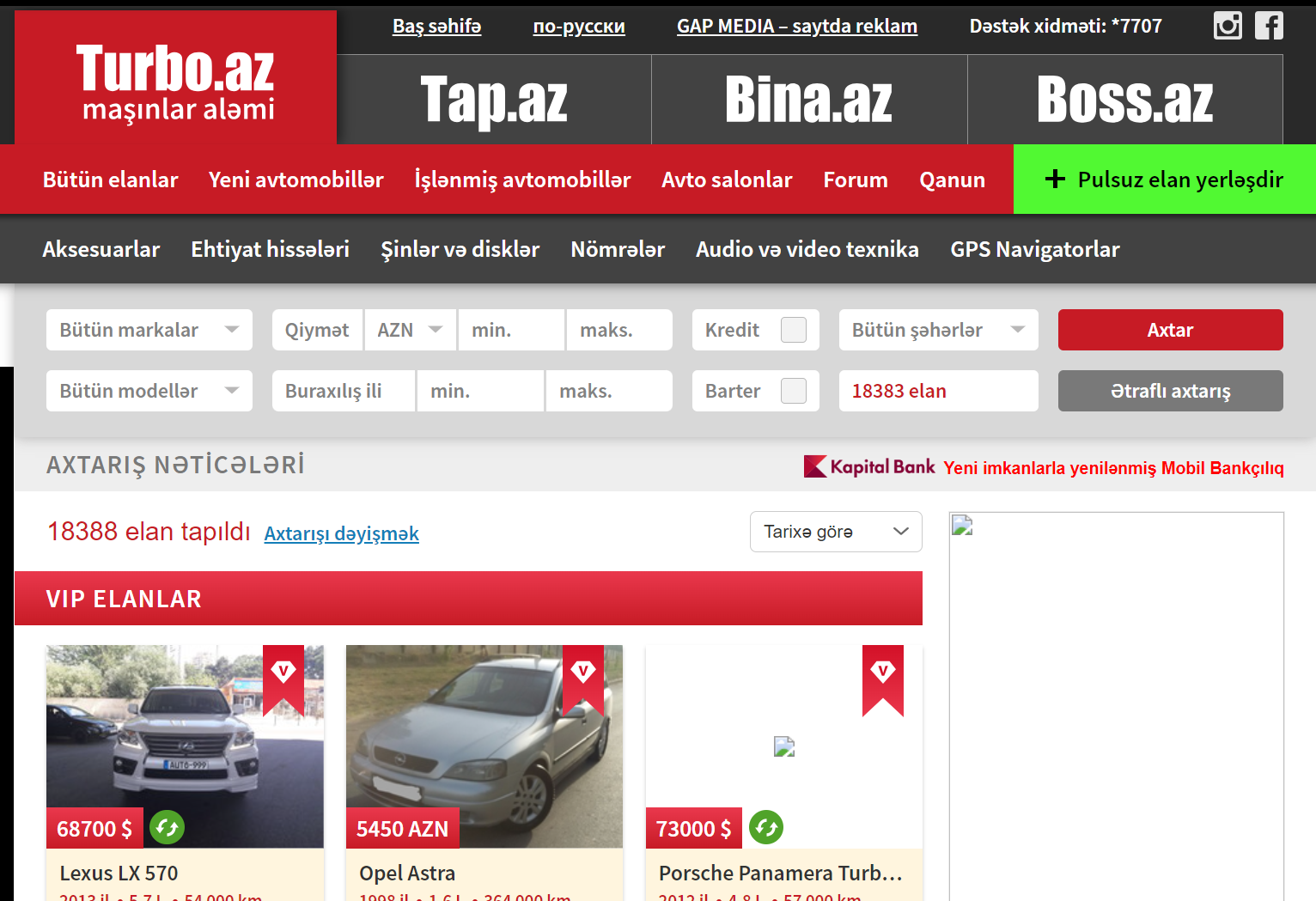This screenshot has width=1316, height=901.
Task: Click the Axtar search button
Action: click(x=1171, y=330)
